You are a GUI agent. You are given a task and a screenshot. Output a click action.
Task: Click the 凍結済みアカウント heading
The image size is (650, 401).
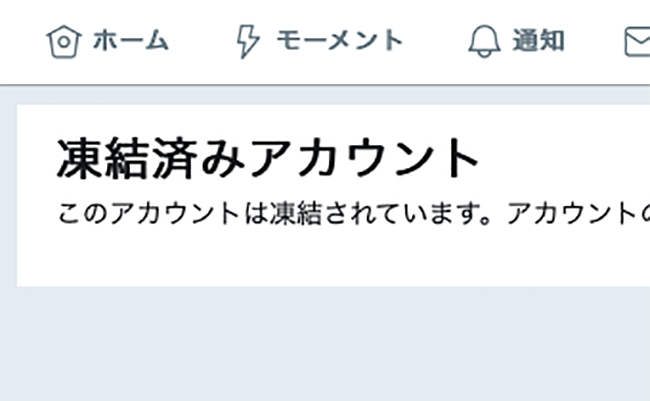tap(268, 159)
